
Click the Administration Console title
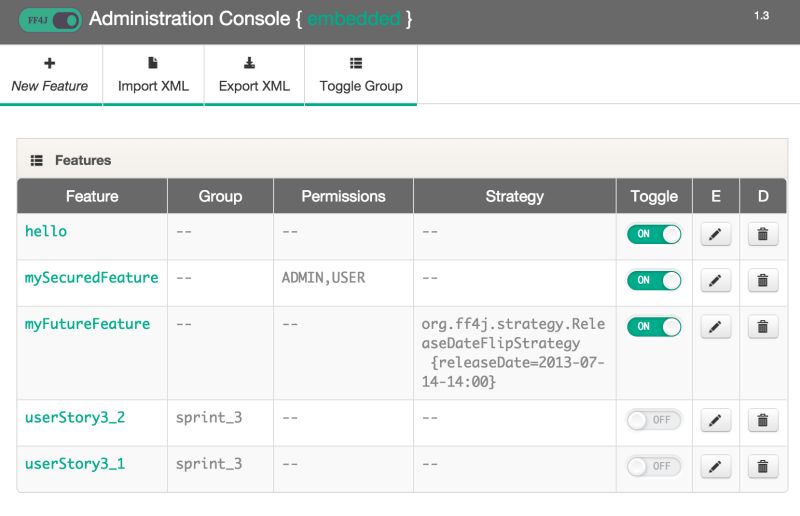coord(190,19)
